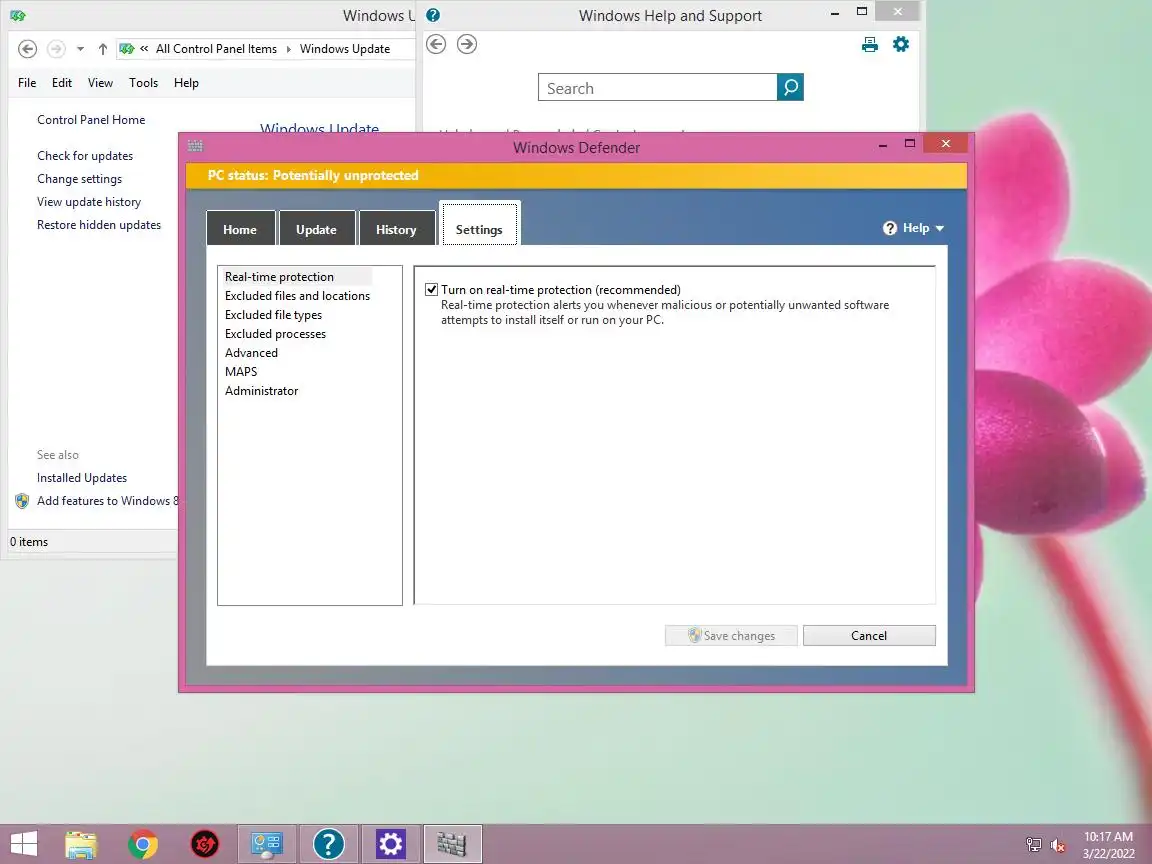This screenshot has height=864, width=1152.
Task: Open the Help menu in Control Panel
Action: (187, 83)
